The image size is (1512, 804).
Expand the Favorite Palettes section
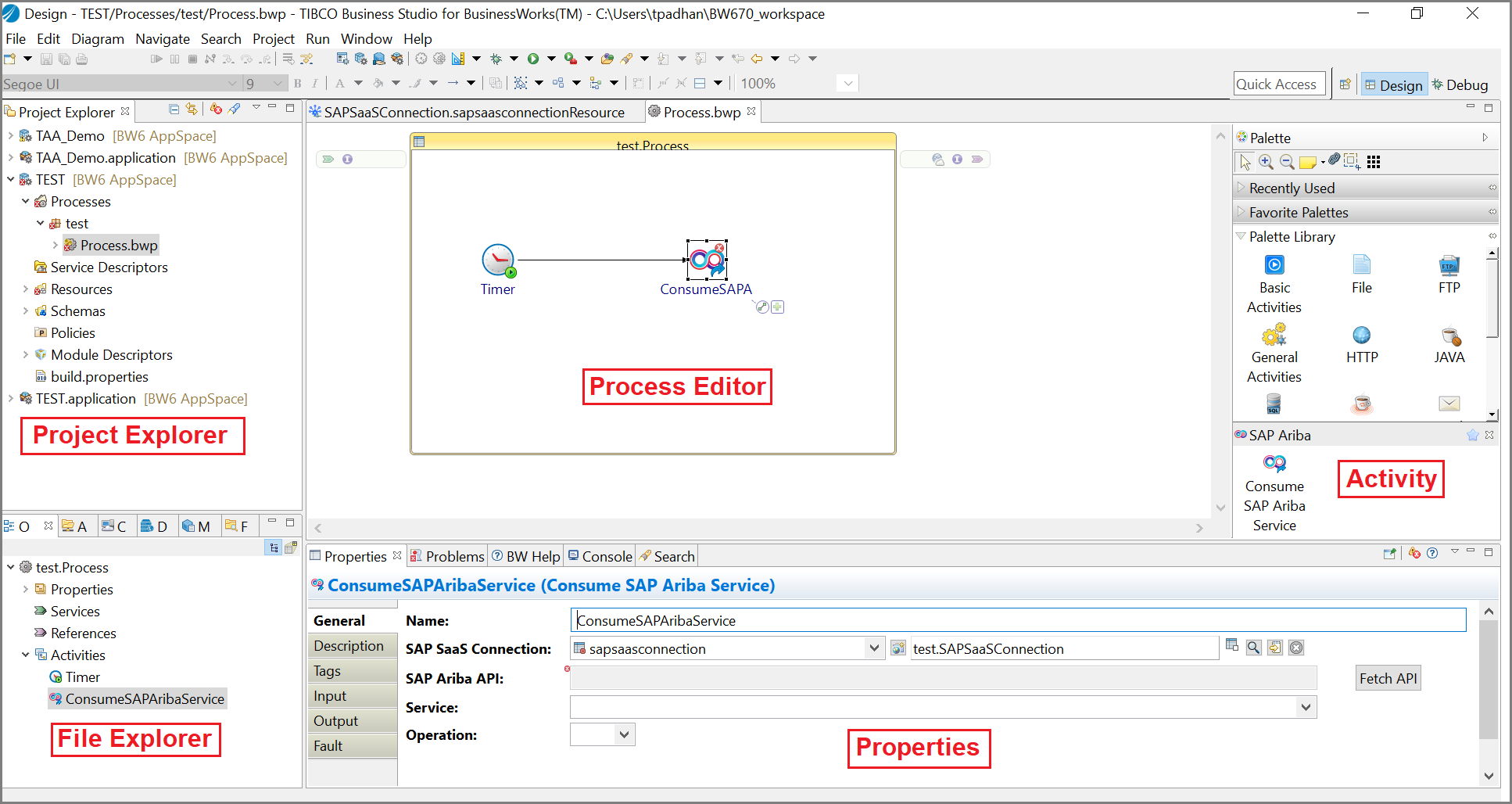1241,212
